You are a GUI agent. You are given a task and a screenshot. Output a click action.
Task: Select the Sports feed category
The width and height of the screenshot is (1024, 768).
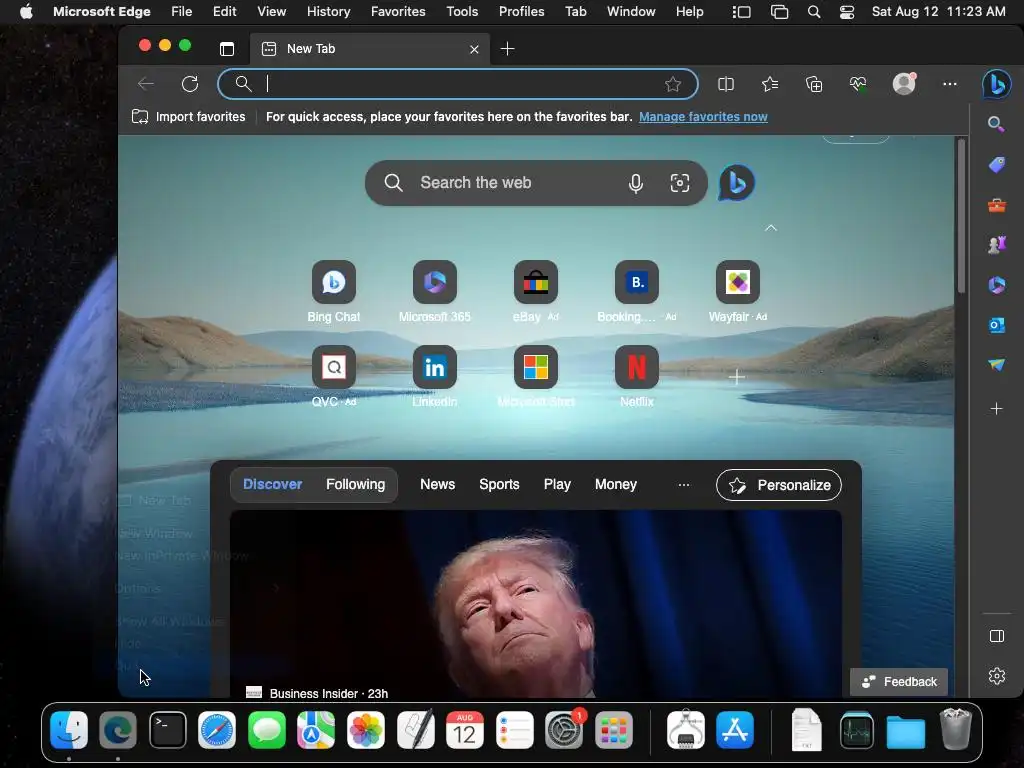click(499, 485)
